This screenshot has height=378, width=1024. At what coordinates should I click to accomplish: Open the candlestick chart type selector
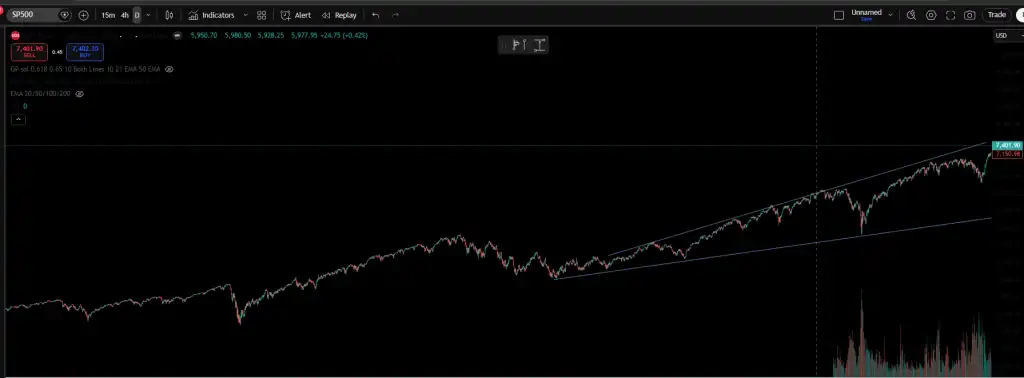click(170, 15)
